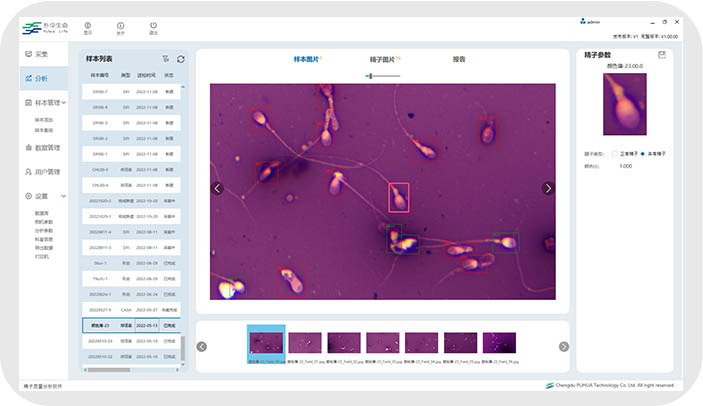Select the first highlighted field thumbnail

266,343
